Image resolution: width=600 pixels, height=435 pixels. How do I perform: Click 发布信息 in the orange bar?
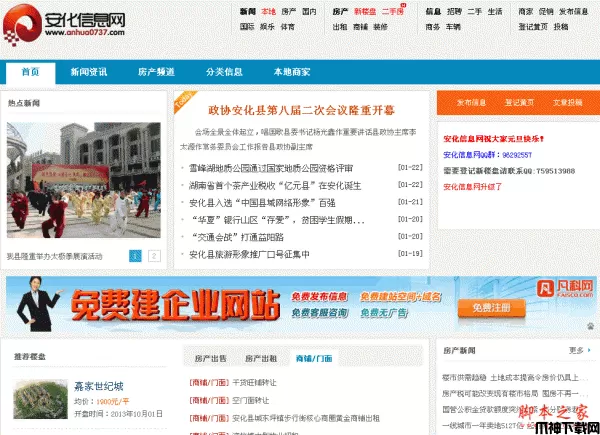point(471,103)
